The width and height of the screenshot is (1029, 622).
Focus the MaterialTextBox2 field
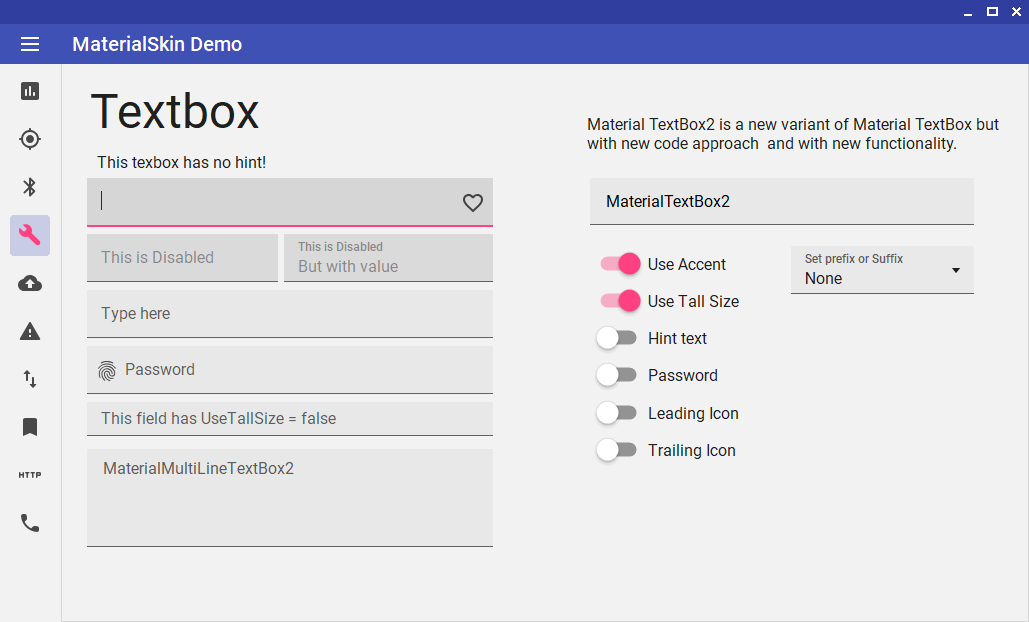(782, 201)
